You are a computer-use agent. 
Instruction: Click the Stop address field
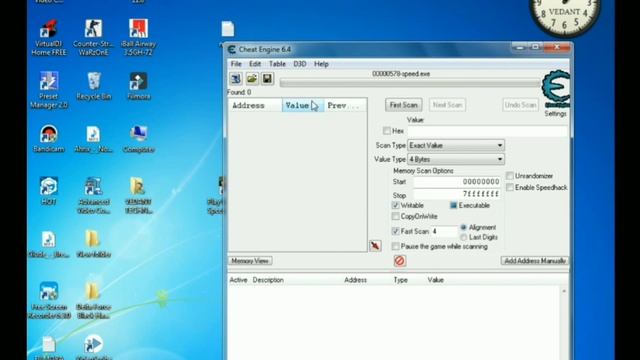click(457, 194)
